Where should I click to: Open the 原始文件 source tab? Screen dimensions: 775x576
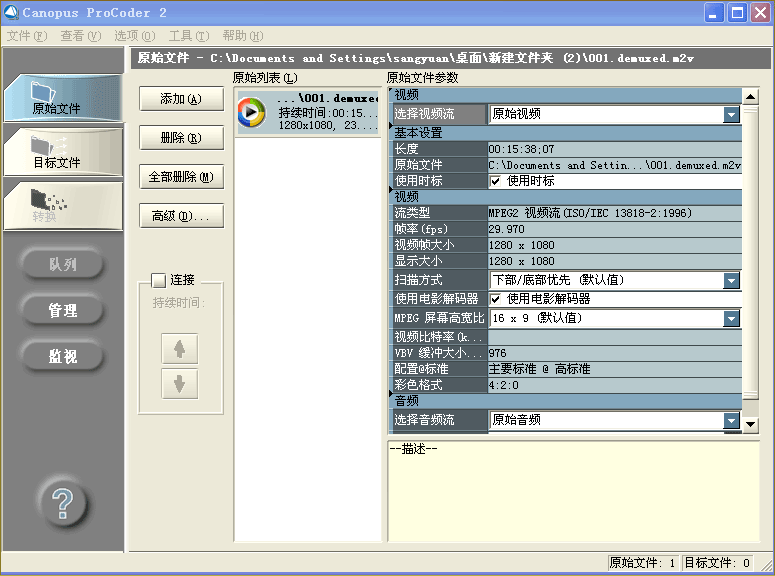[x=63, y=97]
